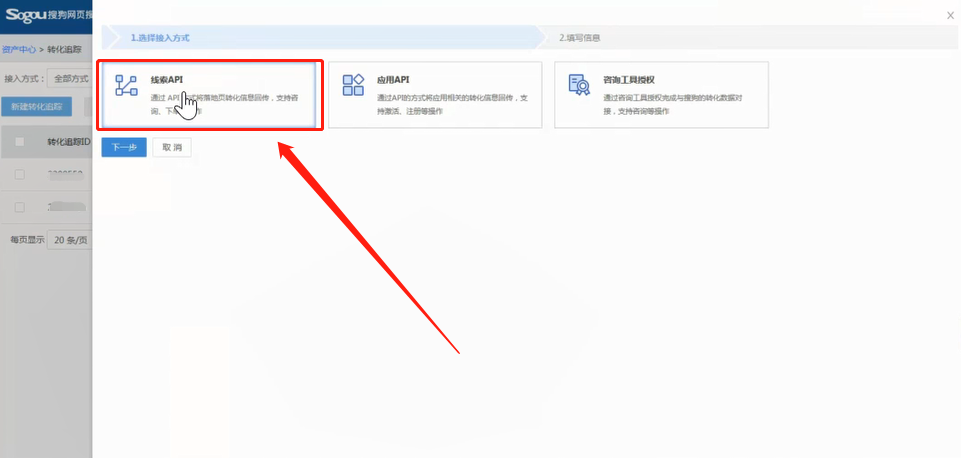Choose the 应用API access method title
Screen dimensions: 961x458
pyautogui.click(x=393, y=79)
